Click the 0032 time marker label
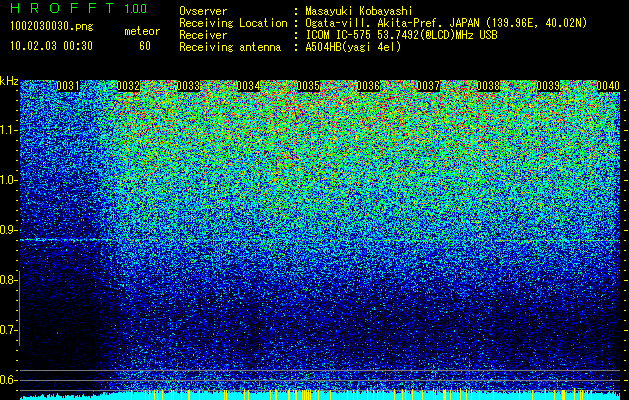 pyautogui.click(x=128, y=86)
